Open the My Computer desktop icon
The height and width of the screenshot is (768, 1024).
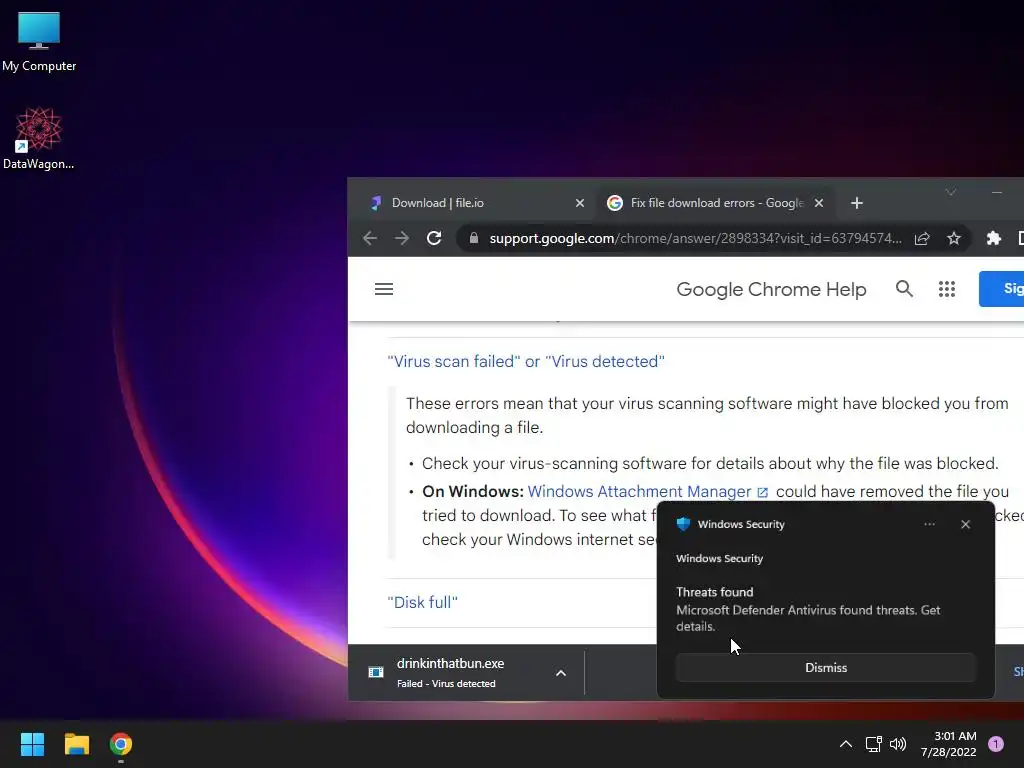(39, 40)
